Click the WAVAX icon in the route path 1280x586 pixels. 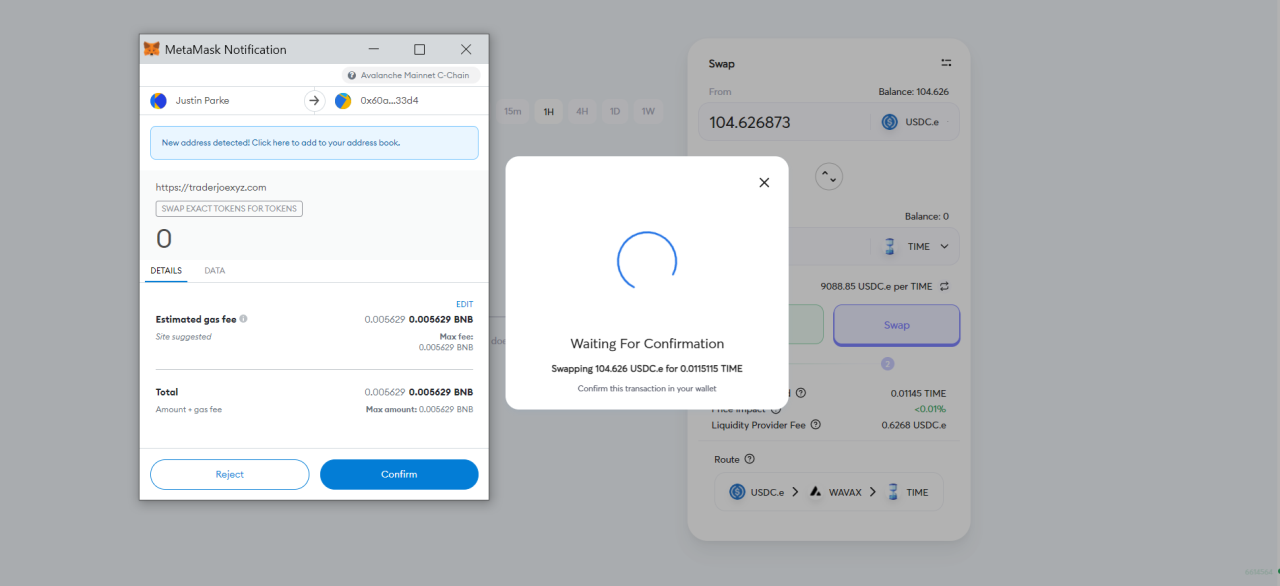click(x=816, y=492)
